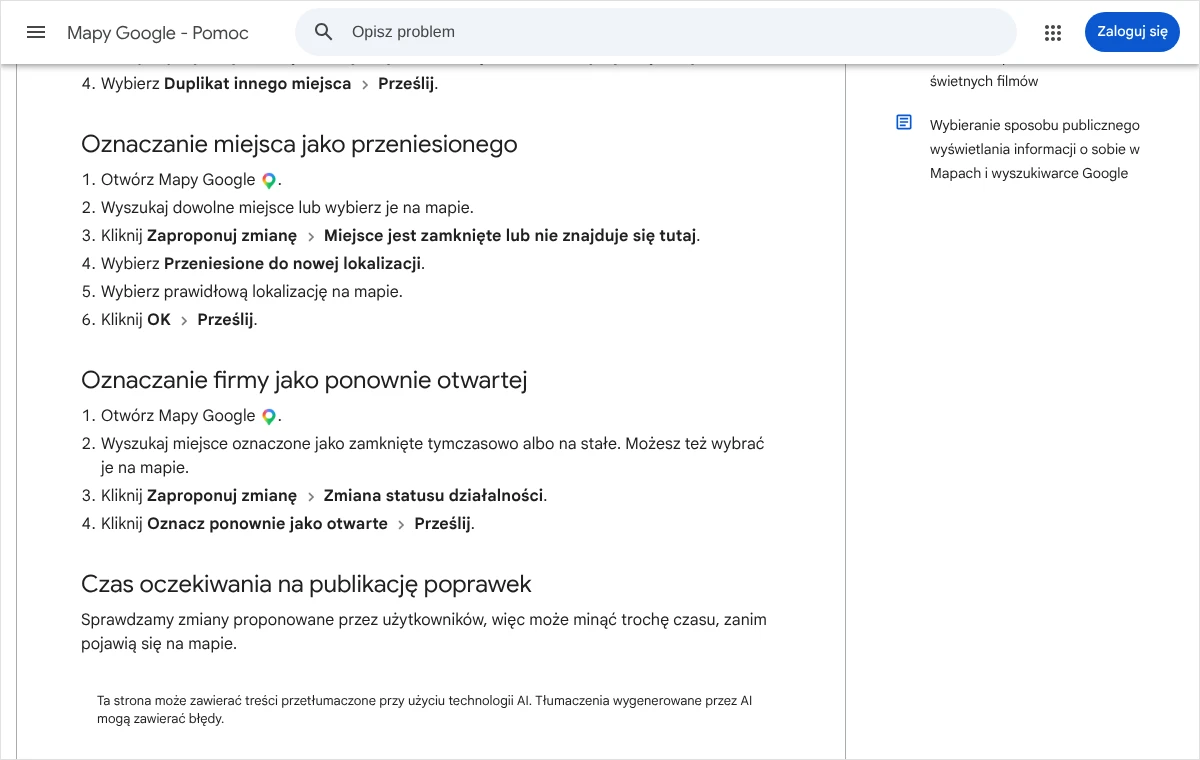Open the Mapy Google - Pomoc title link

158,33
